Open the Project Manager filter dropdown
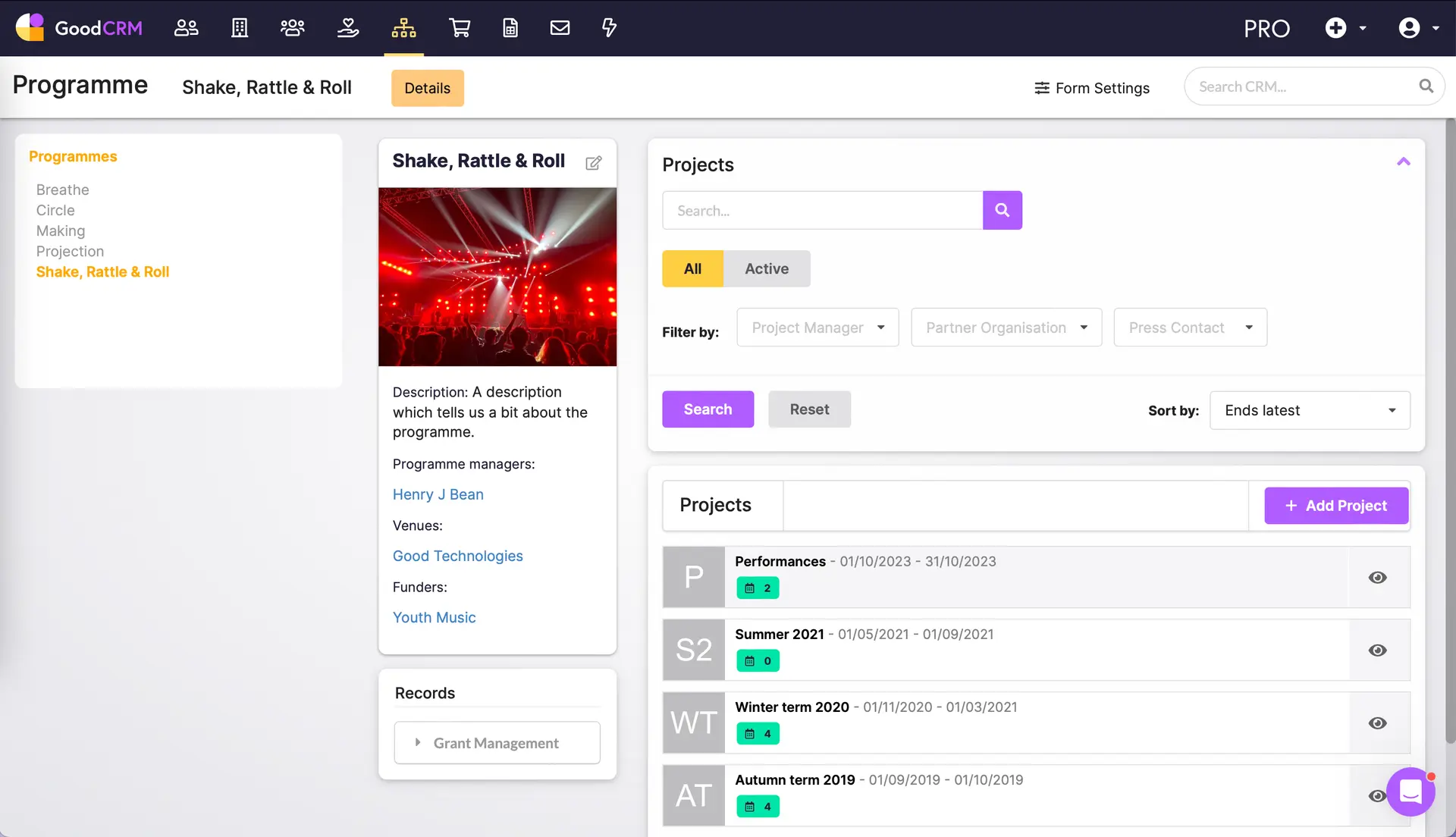The height and width of the screenshot is (837, 1456). 817,327
